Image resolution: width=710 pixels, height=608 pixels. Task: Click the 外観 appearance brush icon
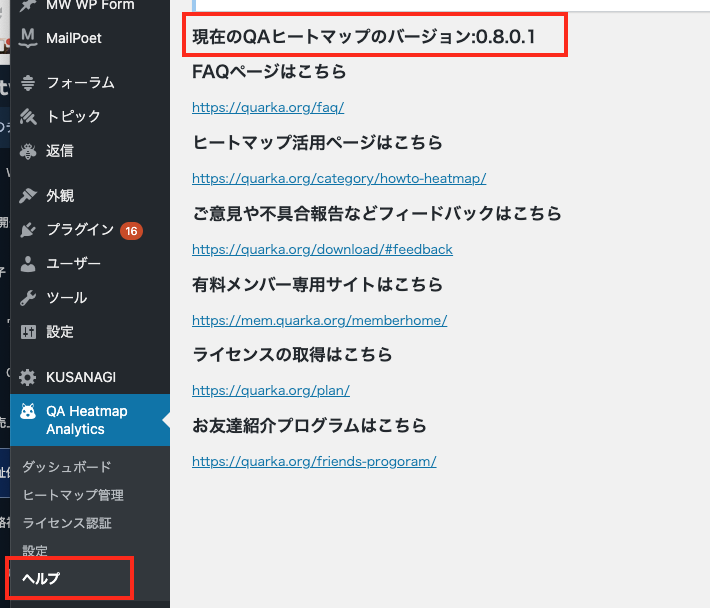pyautogui.click(x=28, y=196)
